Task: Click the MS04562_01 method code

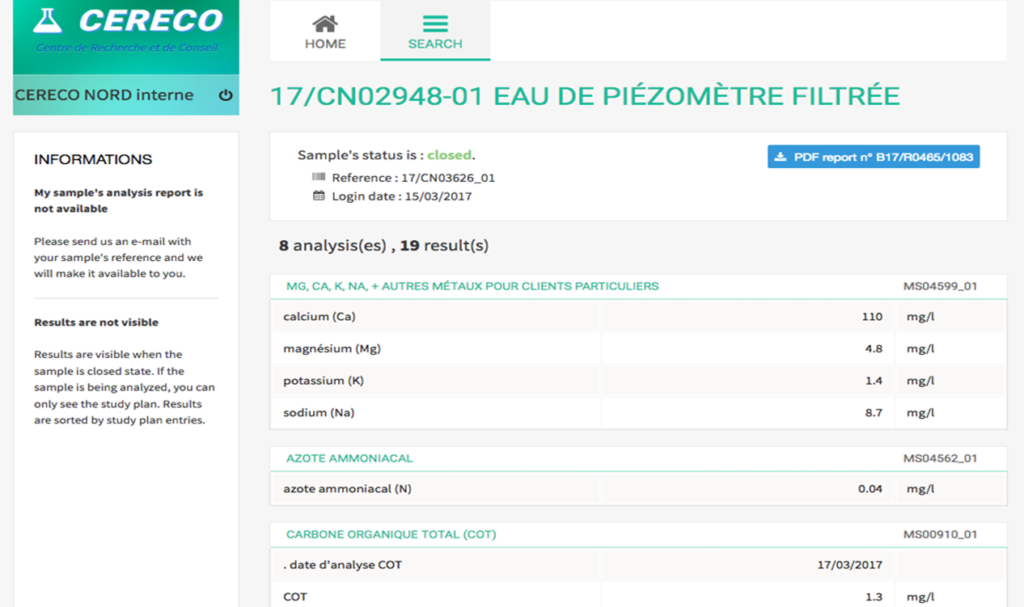Action: coord(938,457)
